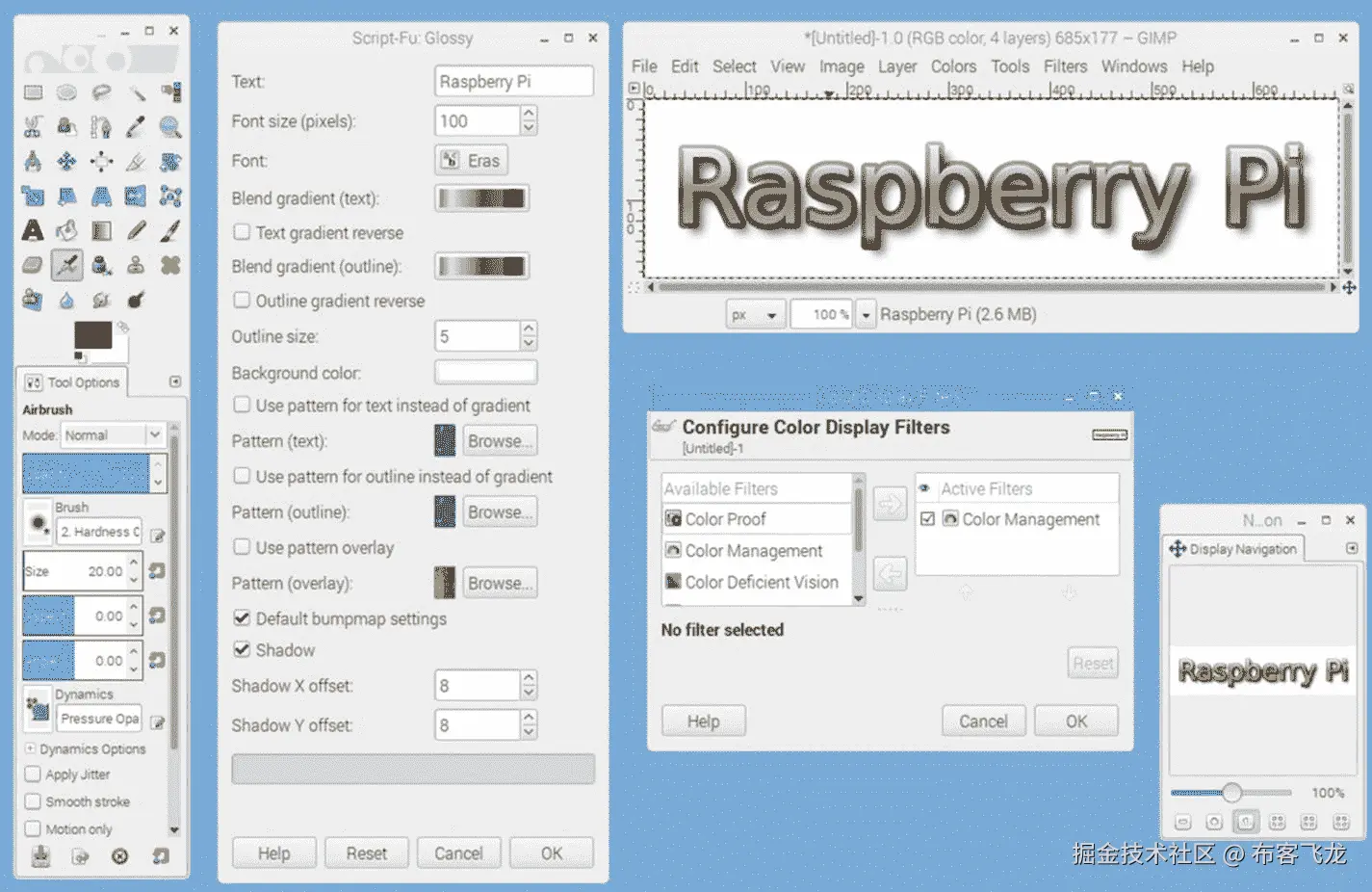Click OK in Script-Fu Glossy dialog

tap(552, 853)
